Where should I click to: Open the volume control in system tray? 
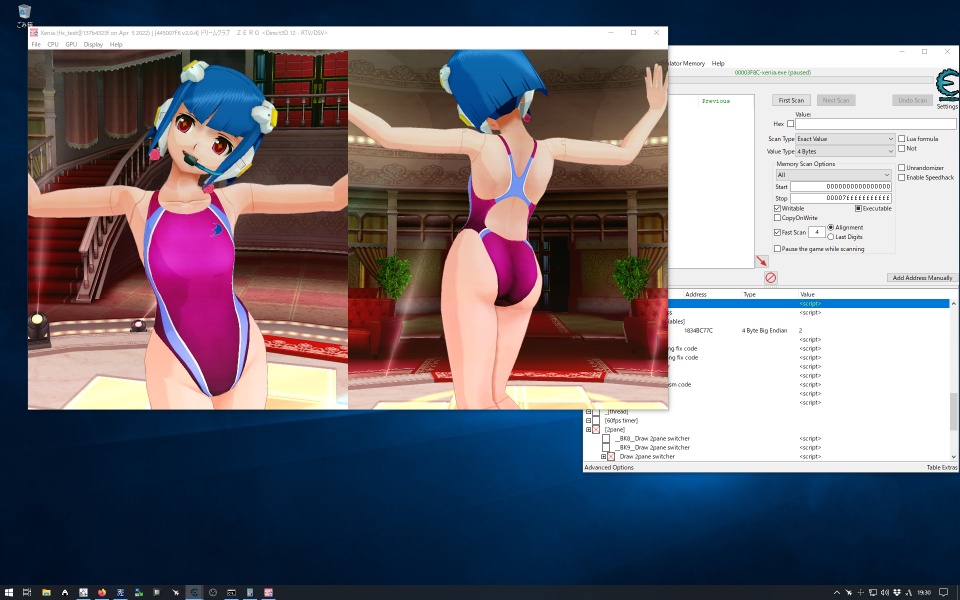tap(885, 592)
